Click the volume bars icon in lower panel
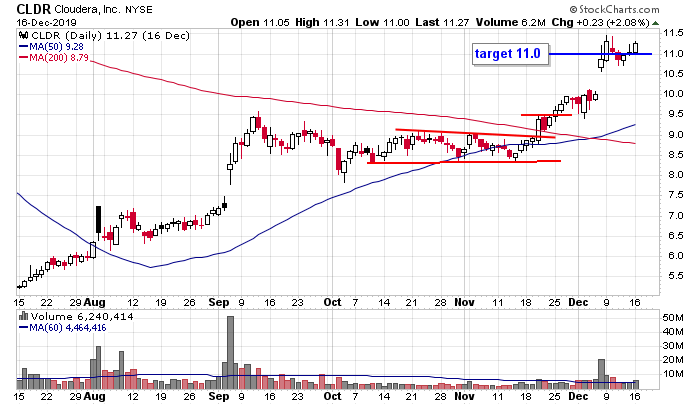700x405 pixels. click(24, 316)
